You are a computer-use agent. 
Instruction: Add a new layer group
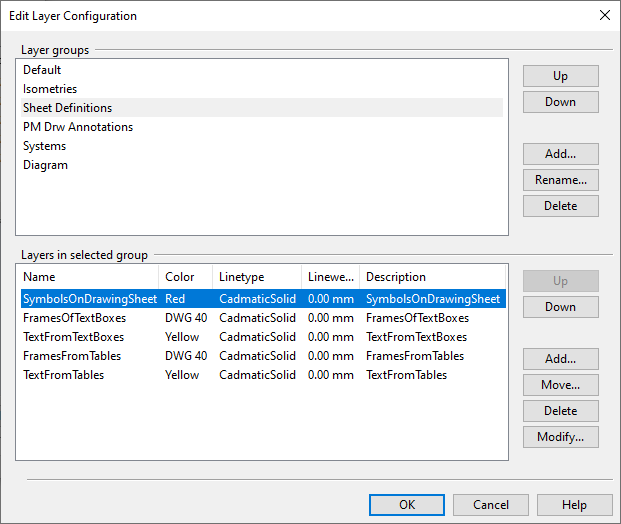pos(560,154)
